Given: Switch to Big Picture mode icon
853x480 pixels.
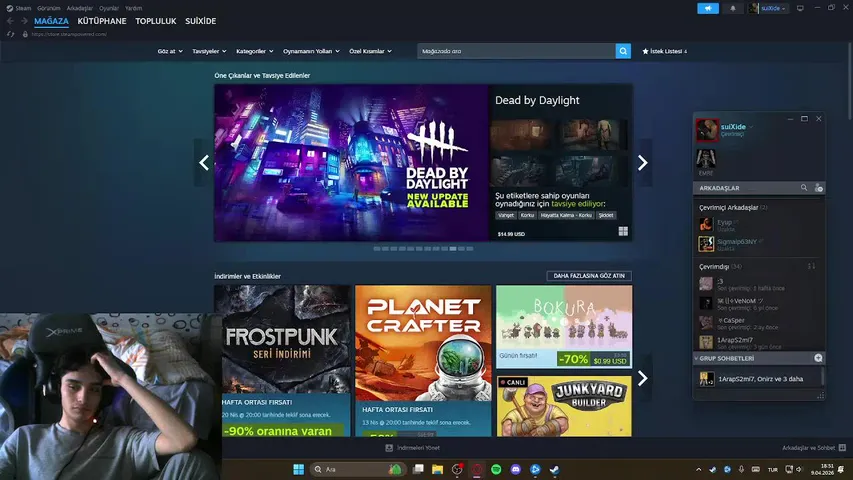Looking at the screenshot, I should 800,8.
